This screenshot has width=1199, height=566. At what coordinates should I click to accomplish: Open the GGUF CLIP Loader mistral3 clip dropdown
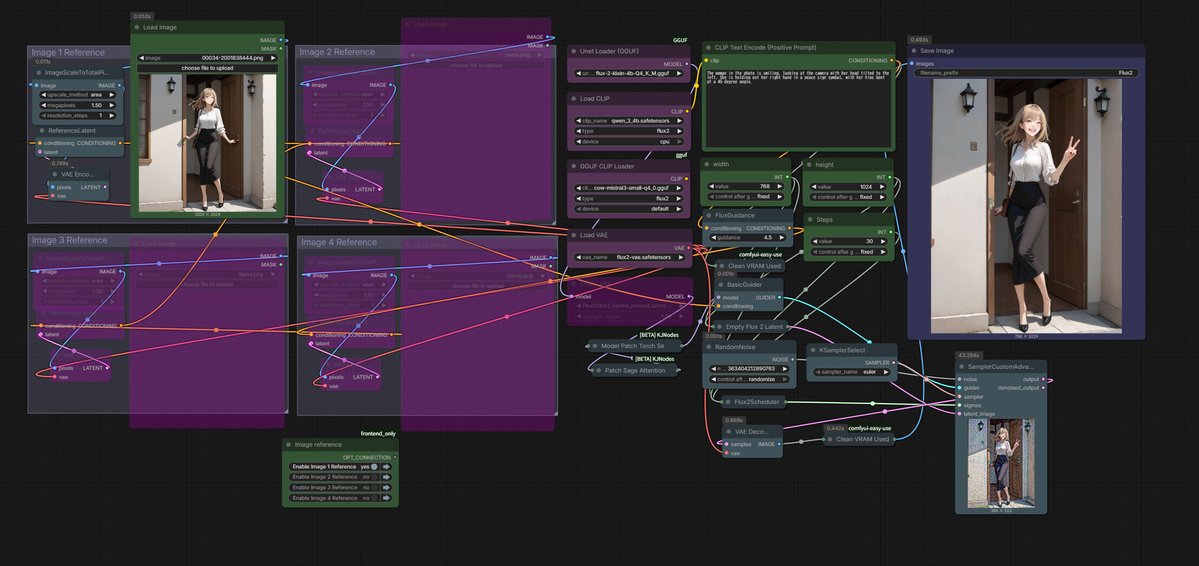[631, 188]
